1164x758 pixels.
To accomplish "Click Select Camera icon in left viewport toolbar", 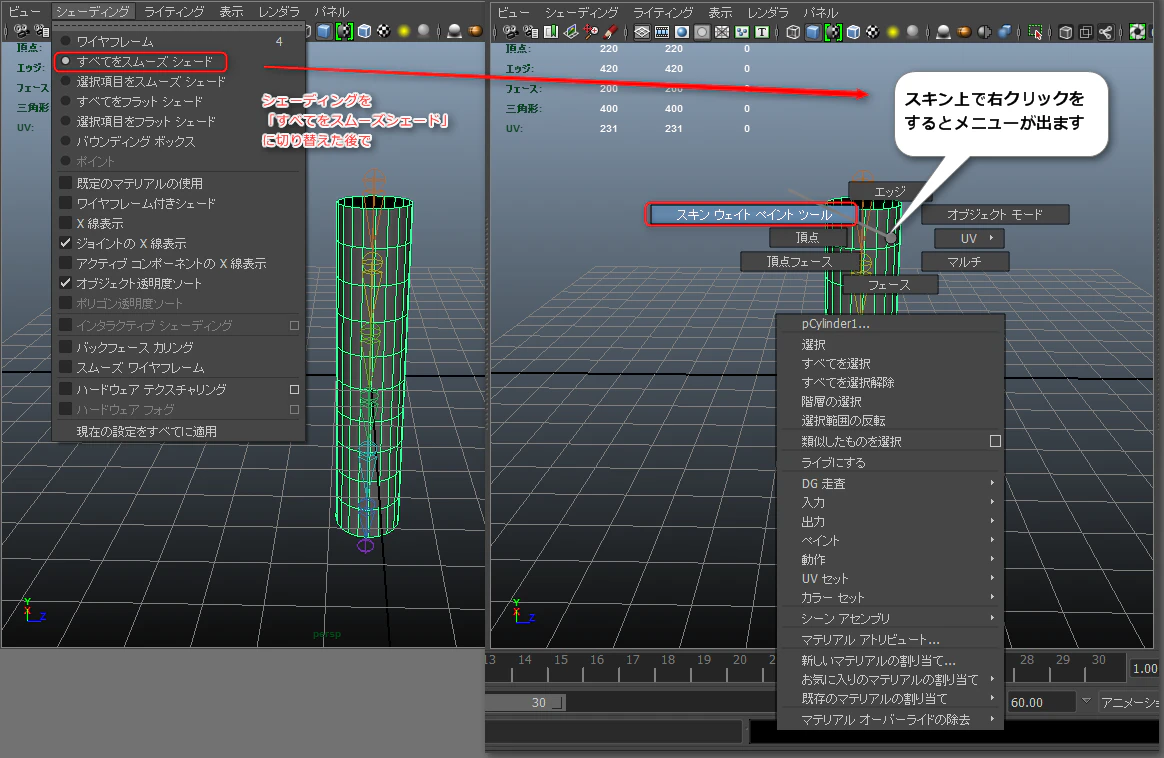I will click(22, 31).
